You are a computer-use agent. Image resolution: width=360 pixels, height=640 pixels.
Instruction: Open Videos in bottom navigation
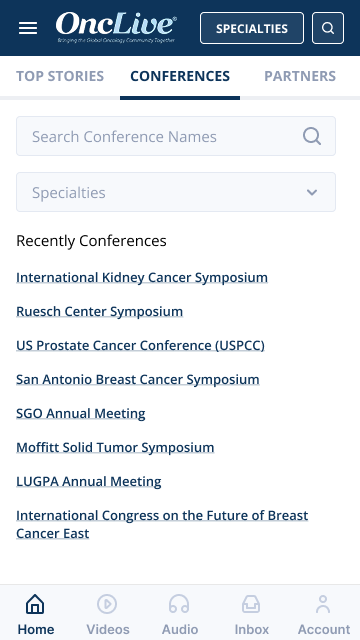click(108, 614)
